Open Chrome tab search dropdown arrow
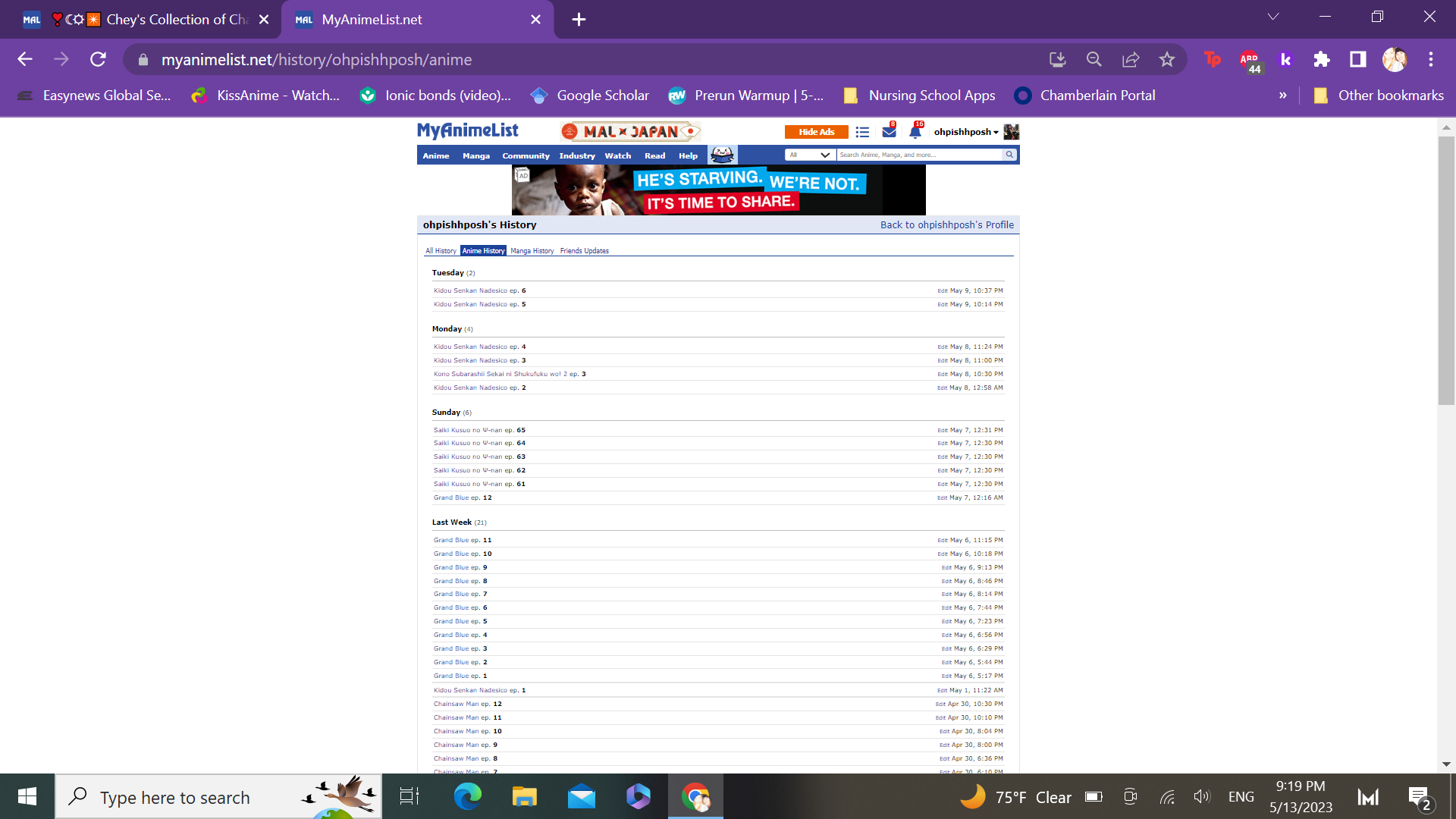 click(1273, 17)
